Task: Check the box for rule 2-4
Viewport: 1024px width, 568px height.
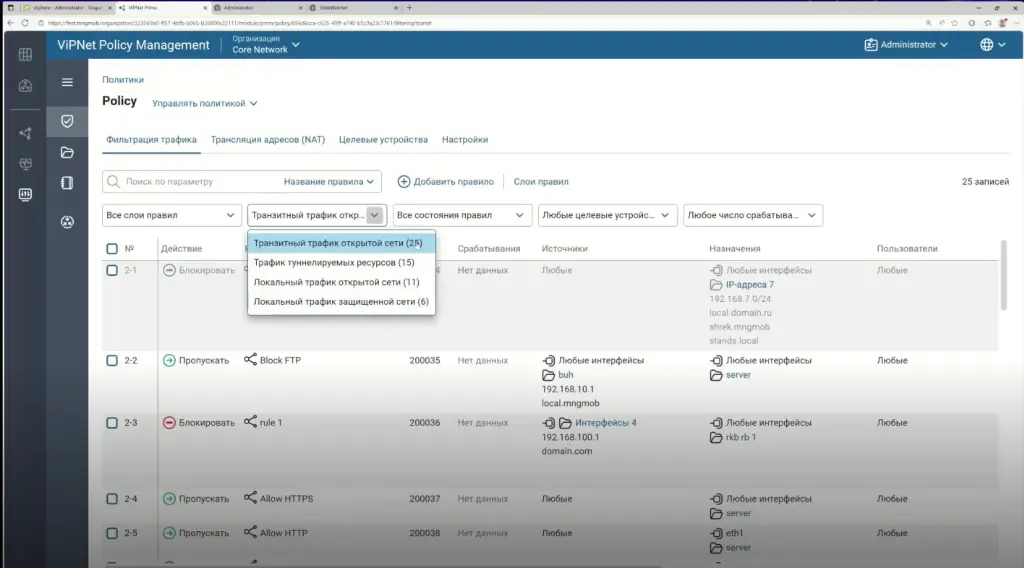Action: click(x=112, y=499)
